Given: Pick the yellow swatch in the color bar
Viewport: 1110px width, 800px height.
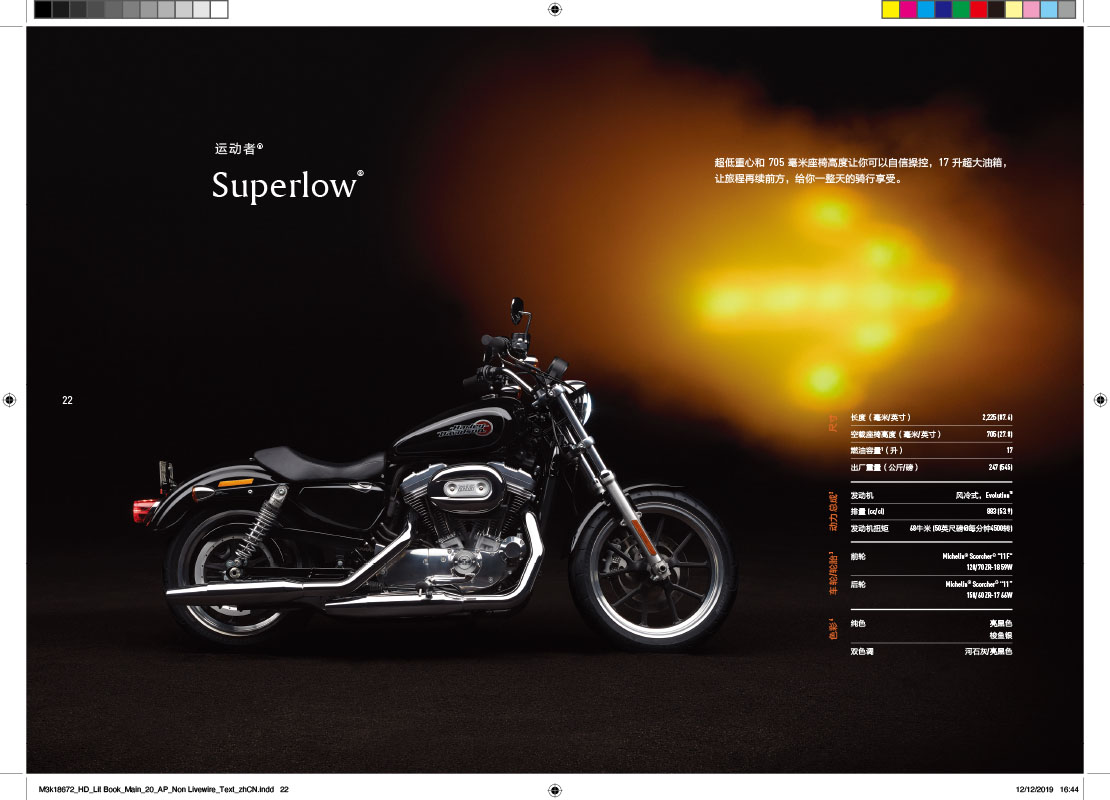Looking at the screenshot, I should pyautogui.click(x=891, y=9).
